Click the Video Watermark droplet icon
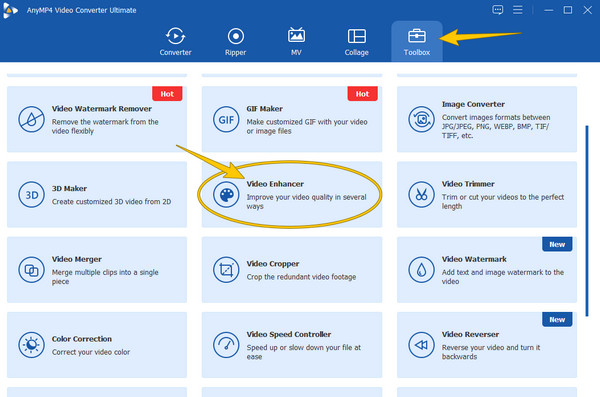Image resolution: width=600 pixels, height=397 pixels. 421,270
